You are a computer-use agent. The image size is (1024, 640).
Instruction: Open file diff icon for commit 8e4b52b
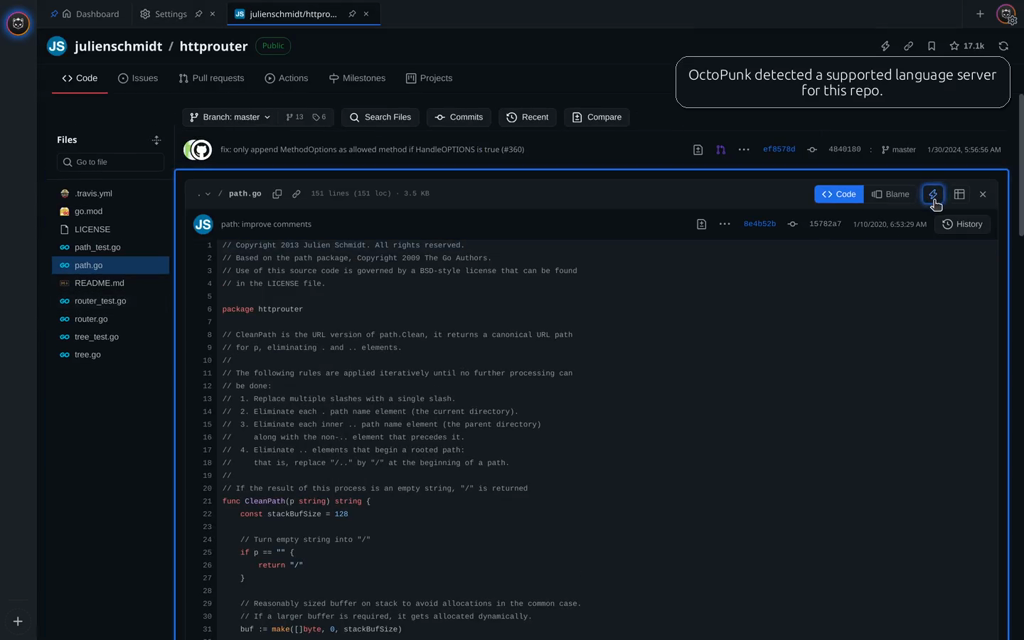click(701, 224)
